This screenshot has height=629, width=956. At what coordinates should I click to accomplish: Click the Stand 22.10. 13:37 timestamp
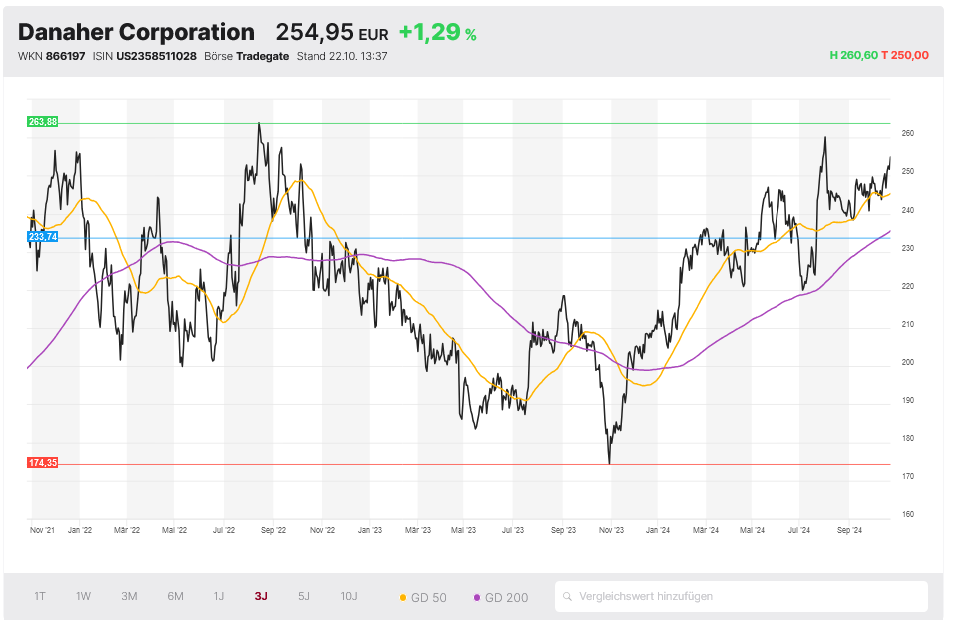click(x=342, y=56)
